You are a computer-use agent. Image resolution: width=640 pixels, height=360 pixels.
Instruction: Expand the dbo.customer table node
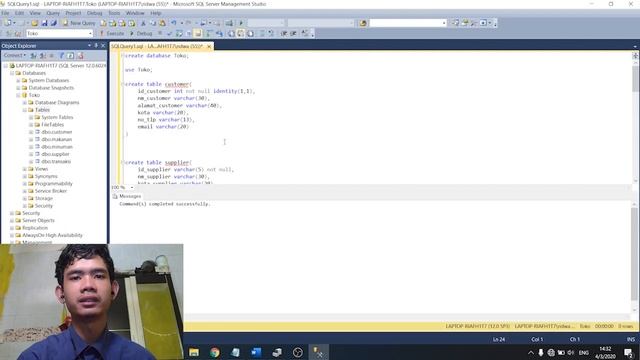pos(31,132)
